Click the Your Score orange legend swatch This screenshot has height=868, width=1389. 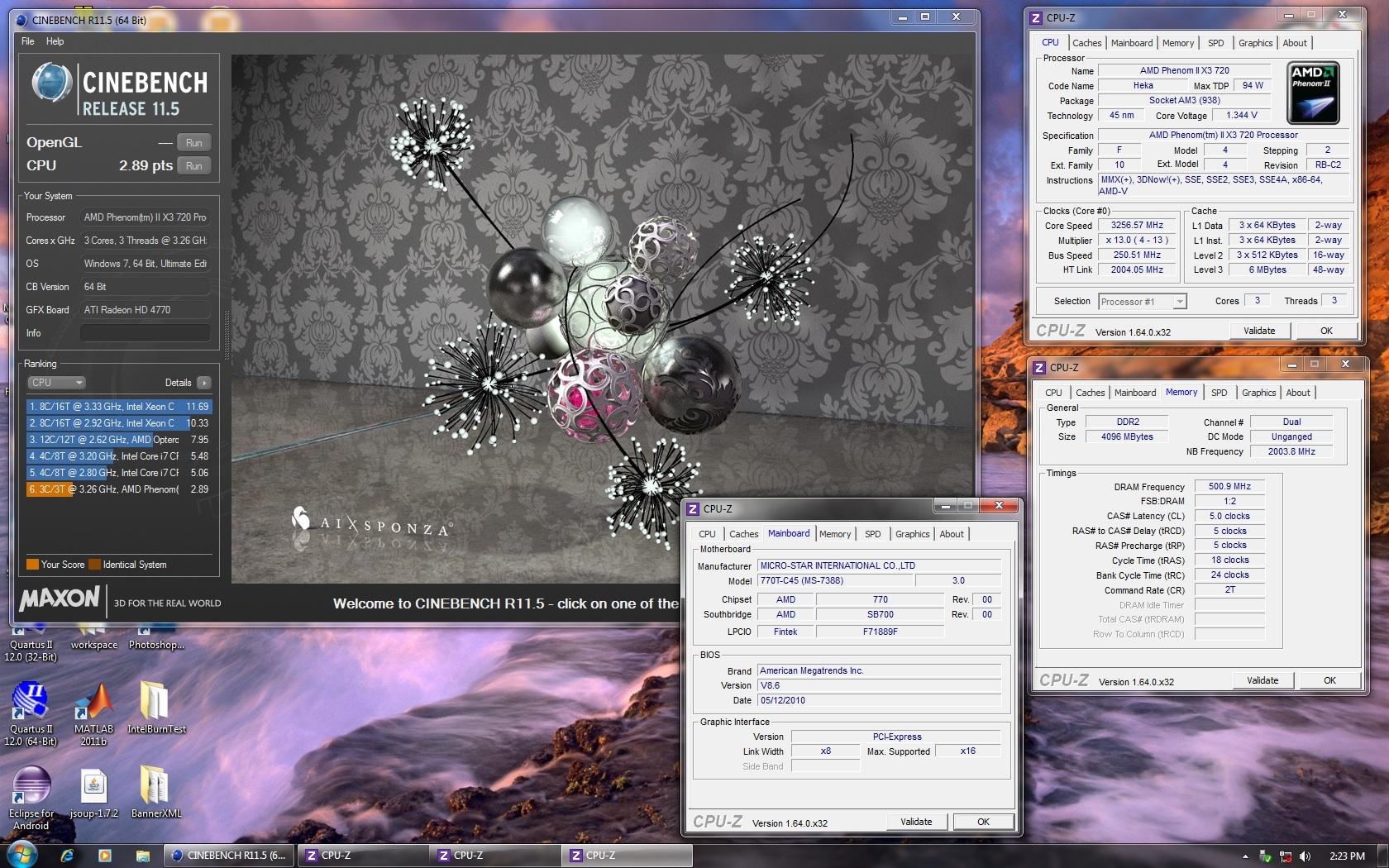point(33,565)
